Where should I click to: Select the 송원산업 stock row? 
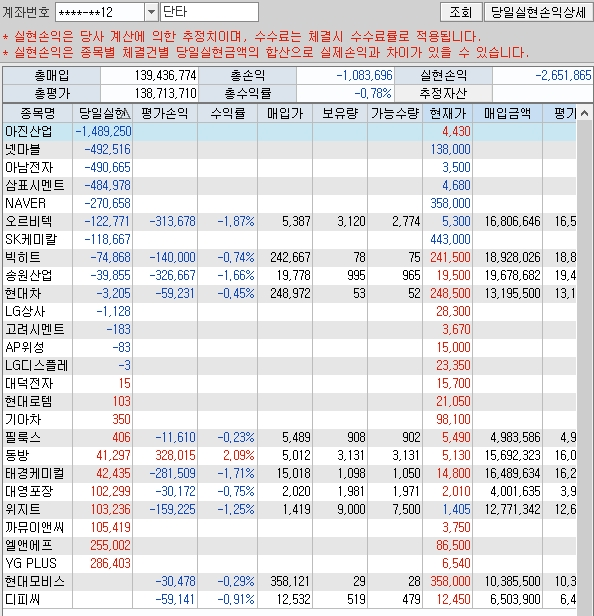coord(290,276)
